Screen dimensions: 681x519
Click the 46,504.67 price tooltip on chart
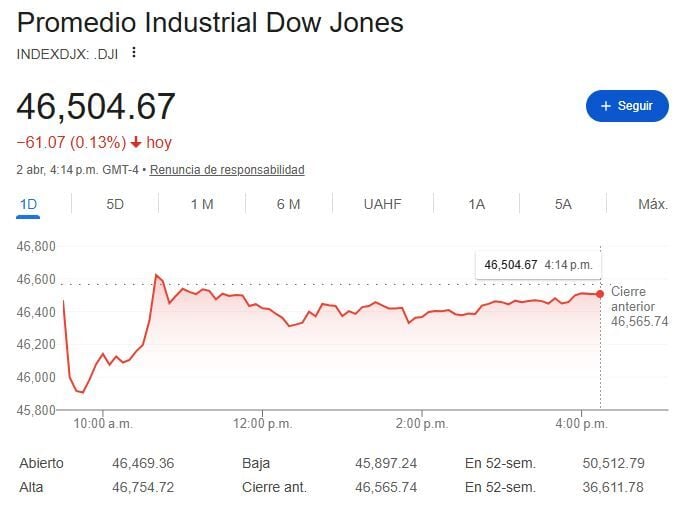click(537, 265)
